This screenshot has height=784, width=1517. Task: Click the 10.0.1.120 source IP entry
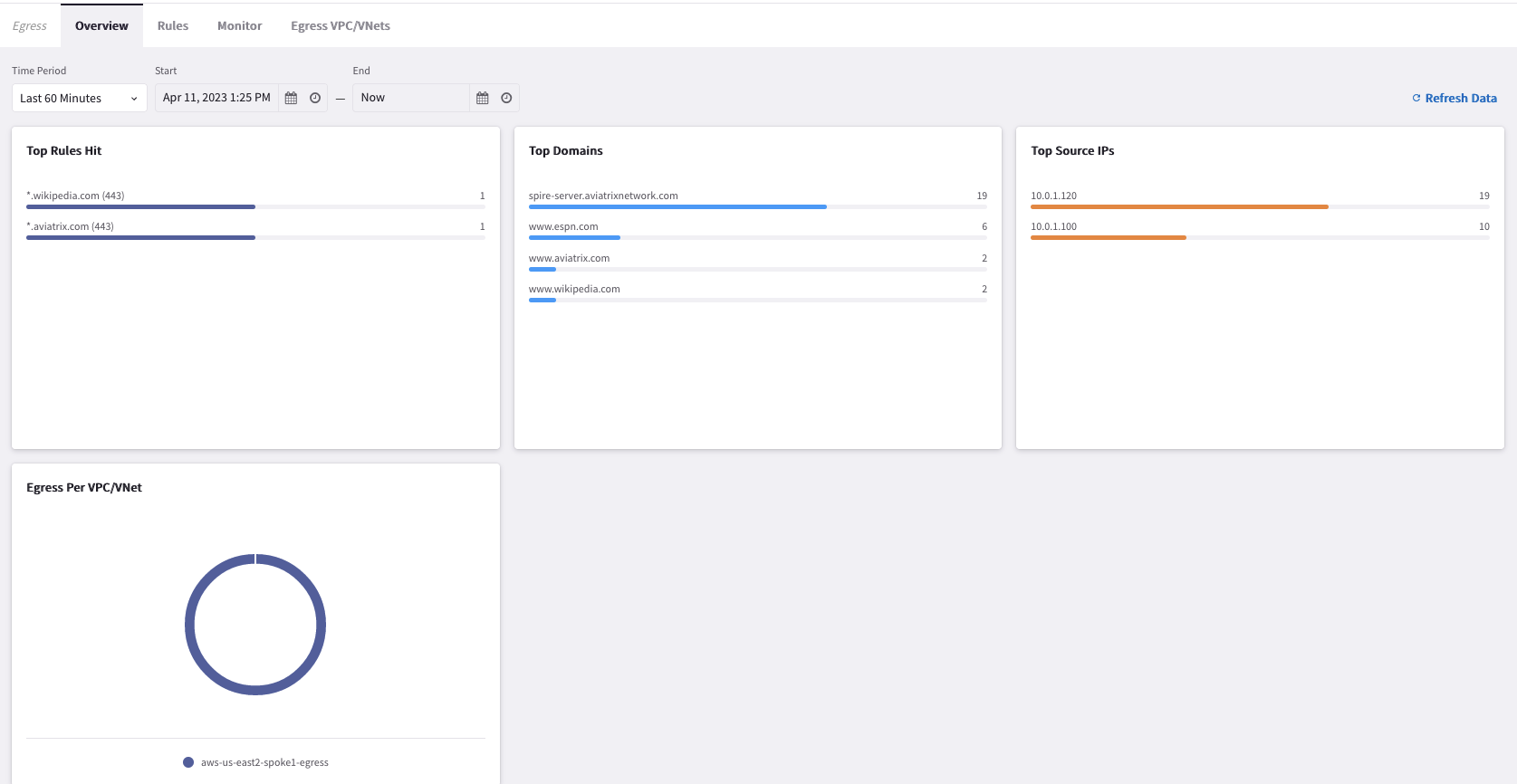tap(1053, 196)
